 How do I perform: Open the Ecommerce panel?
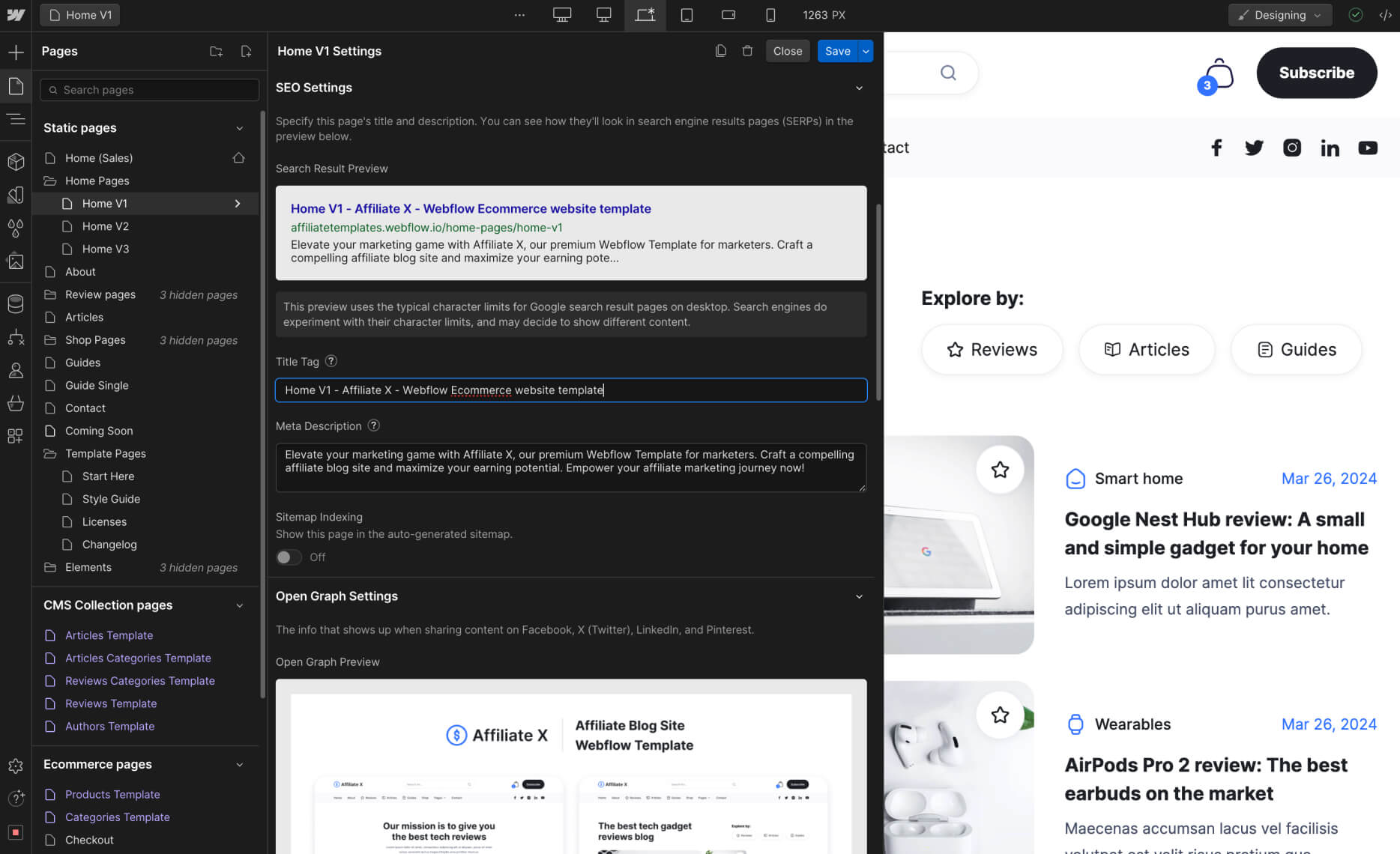tap(16, 403)
